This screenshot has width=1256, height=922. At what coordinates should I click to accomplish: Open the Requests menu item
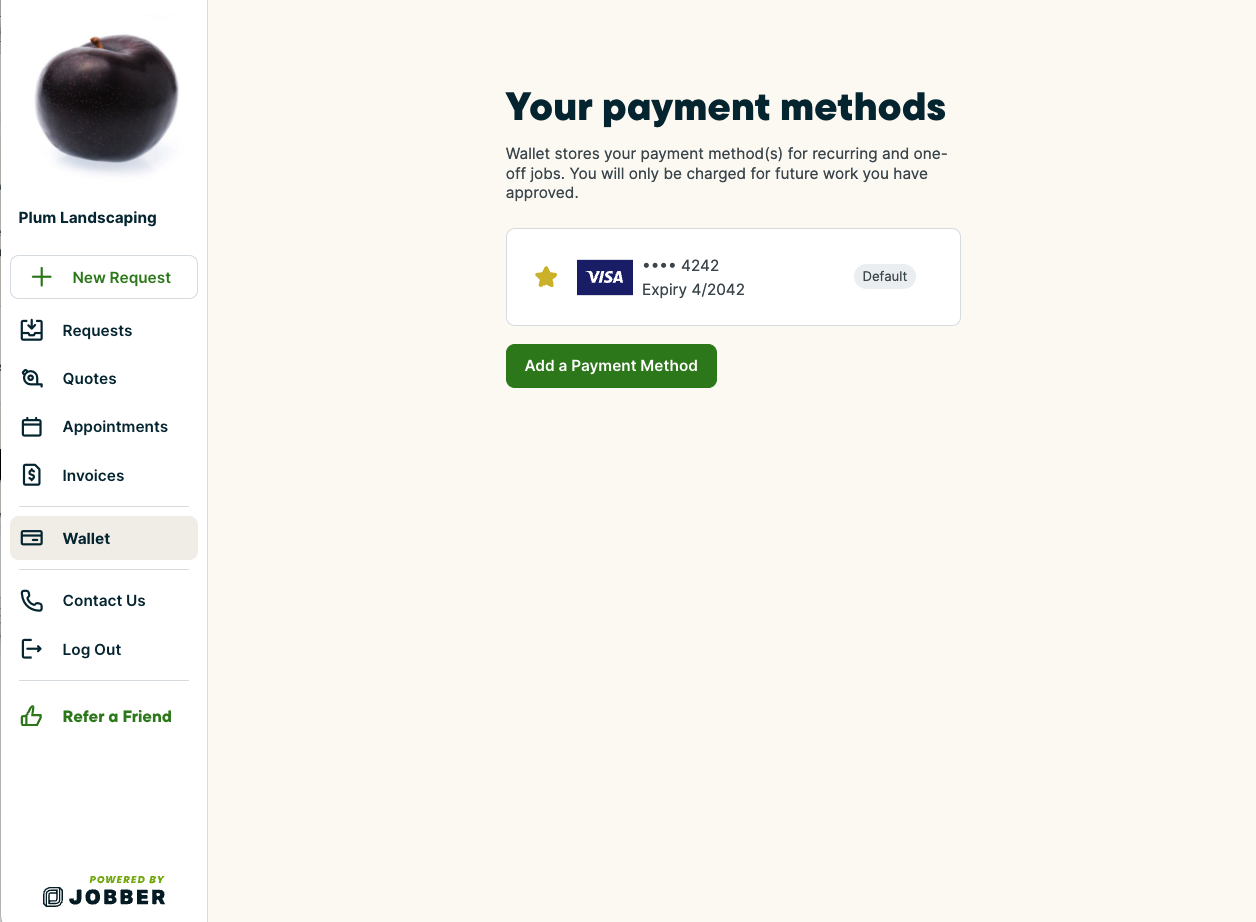click(97, 330)
